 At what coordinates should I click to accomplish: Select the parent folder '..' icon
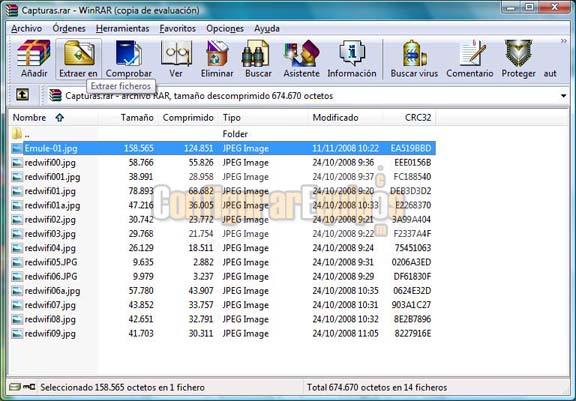[17, 134]
